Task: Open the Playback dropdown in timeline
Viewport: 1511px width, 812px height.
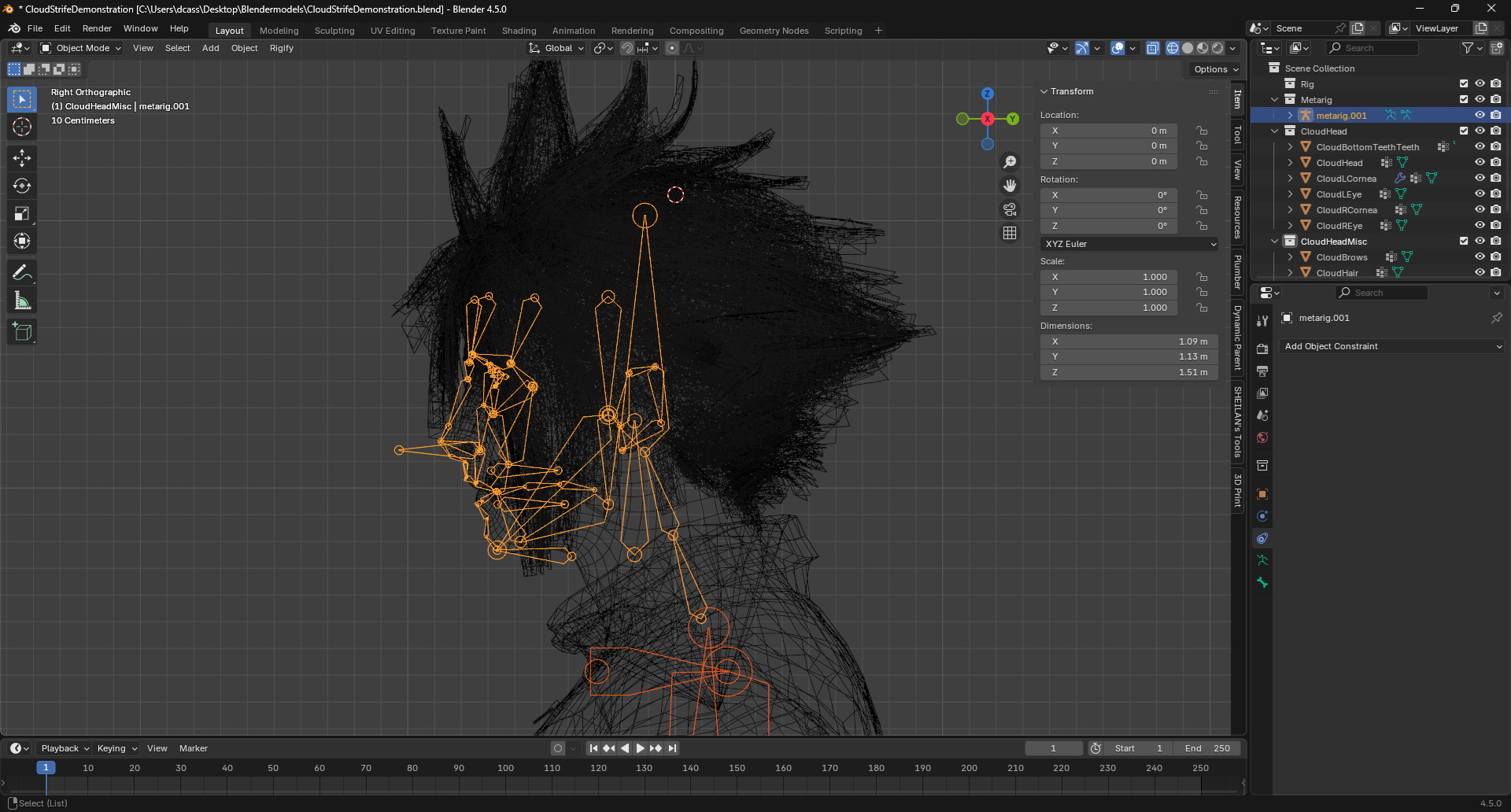Action: coord(65,748)
